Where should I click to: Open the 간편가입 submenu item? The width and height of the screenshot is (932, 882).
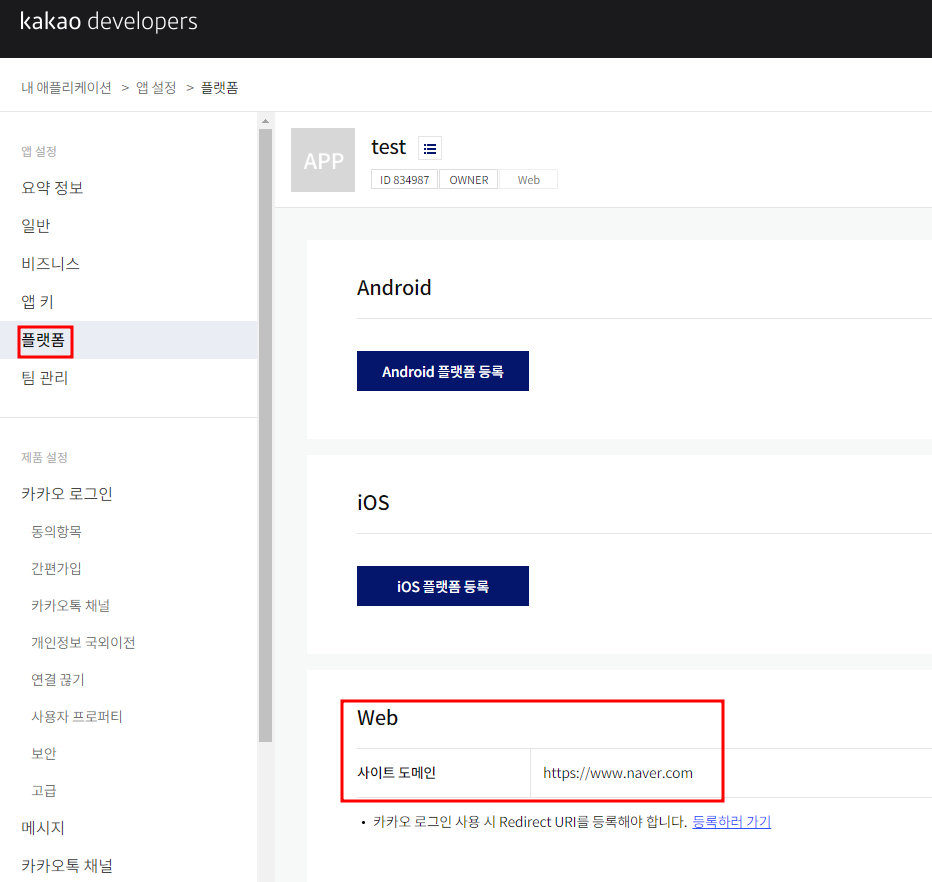click(x=56, y=569)
